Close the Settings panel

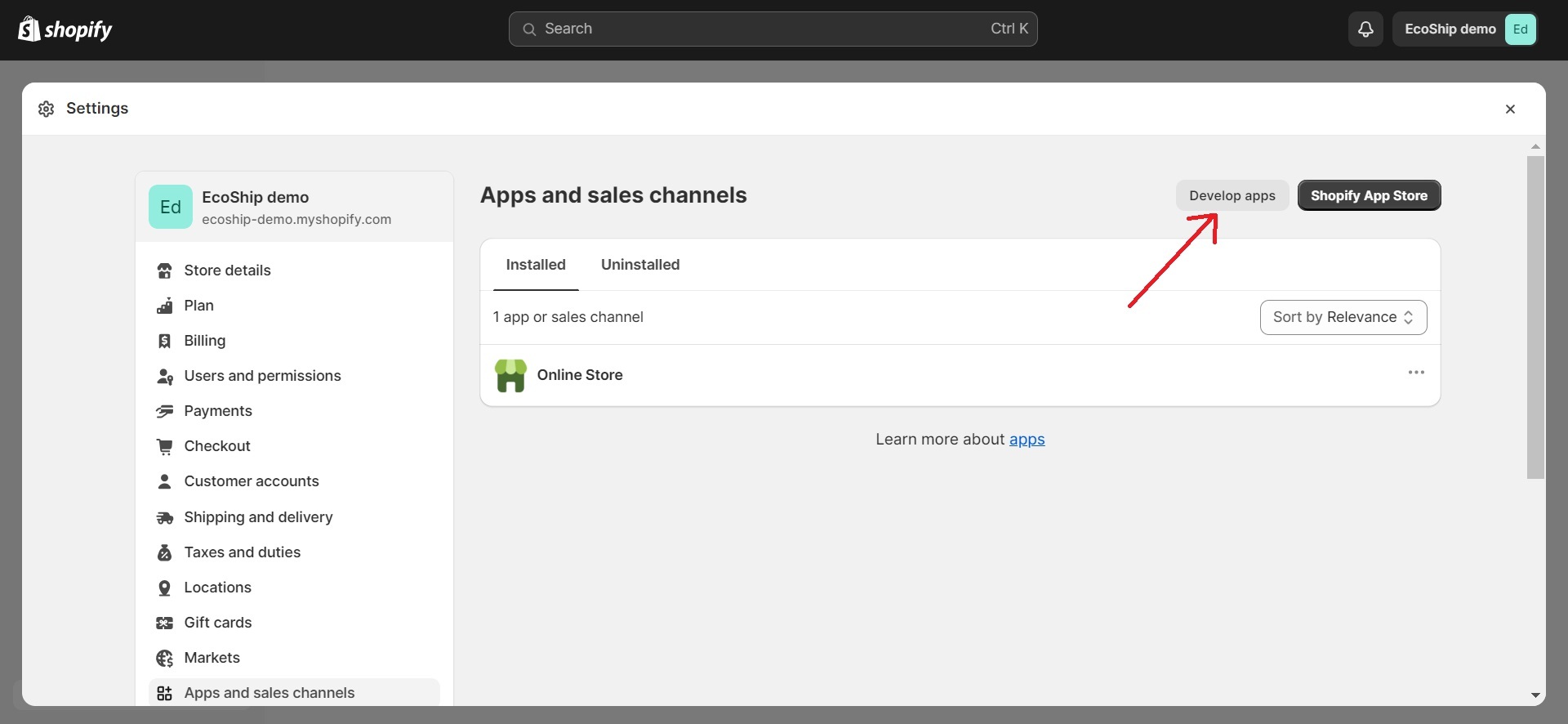[1509, 109]
